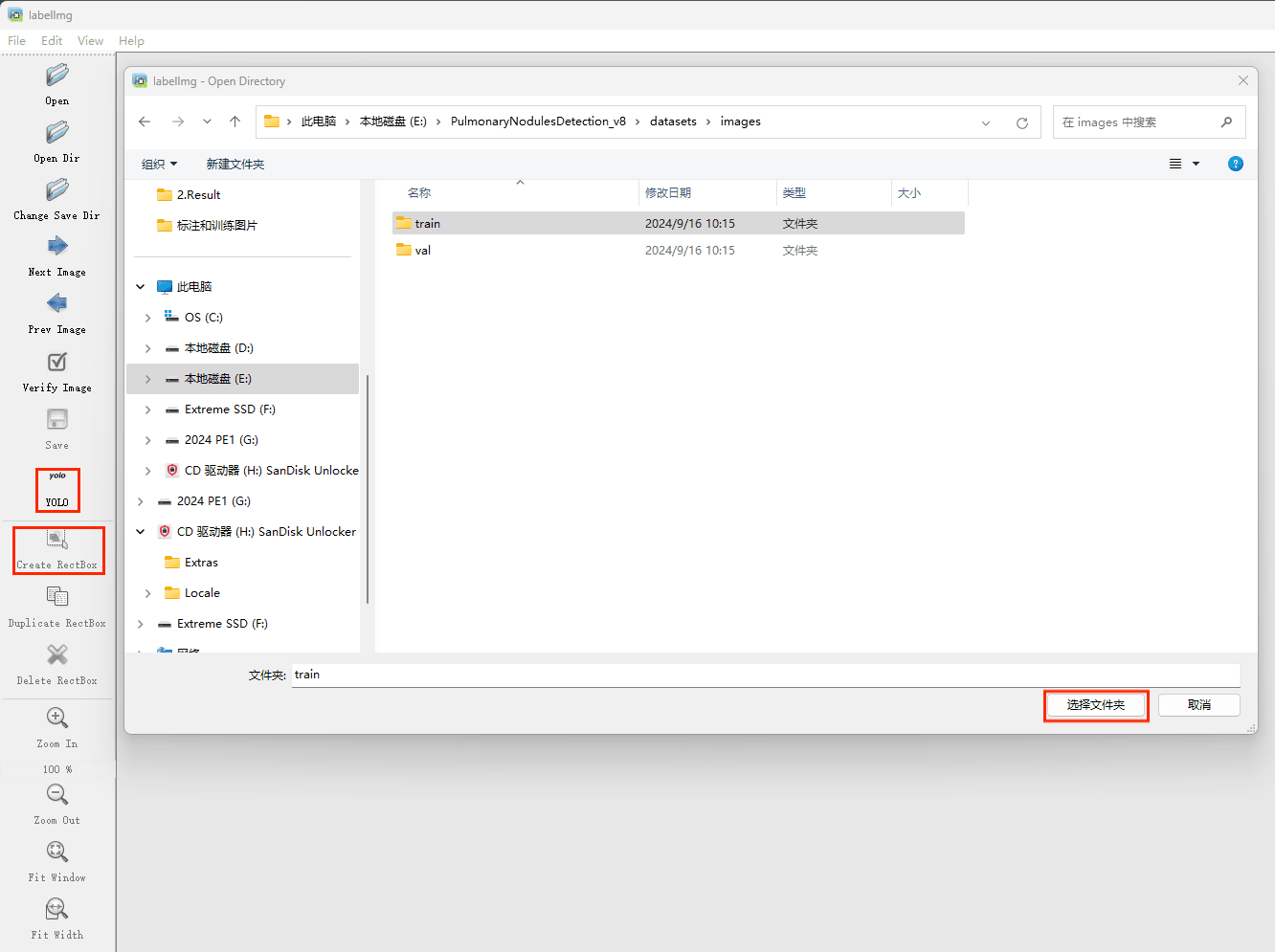Screen dimensions: 1275x952
Task: Select CD 驱动器 (H:) SanDisk Unlocke under 此电脑
Action: (271, 471)
